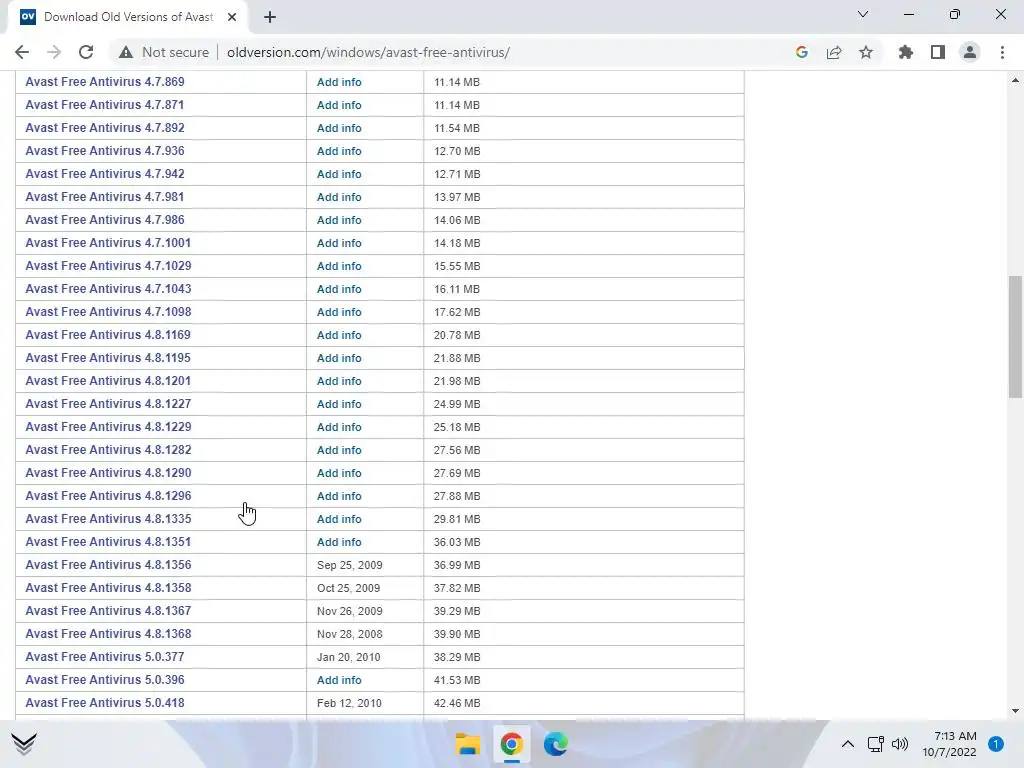
Task: Click Add info for version 4.8.1201
Action: (339, 381)
